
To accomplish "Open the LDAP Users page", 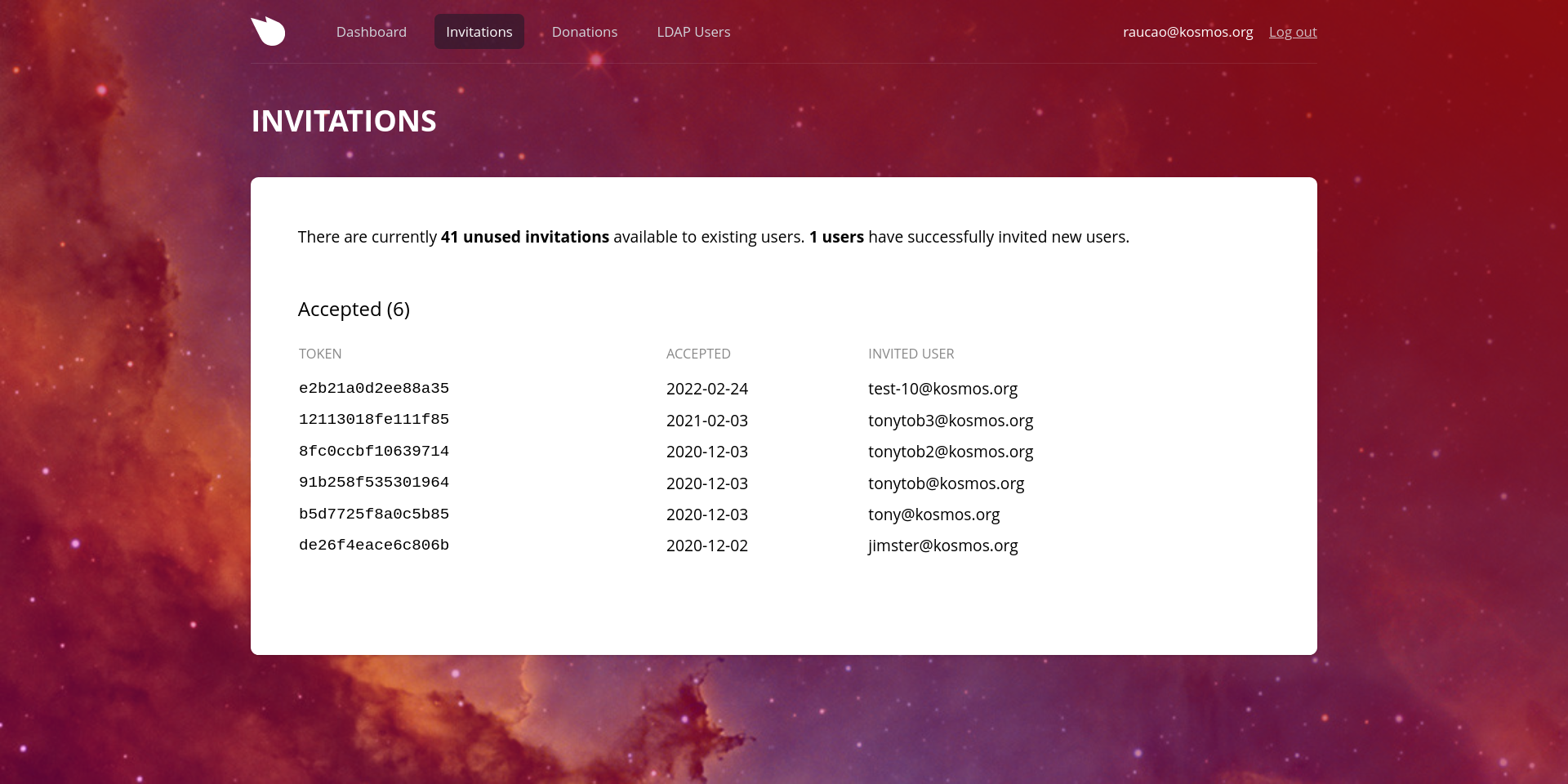I will (x=693, y=32).
